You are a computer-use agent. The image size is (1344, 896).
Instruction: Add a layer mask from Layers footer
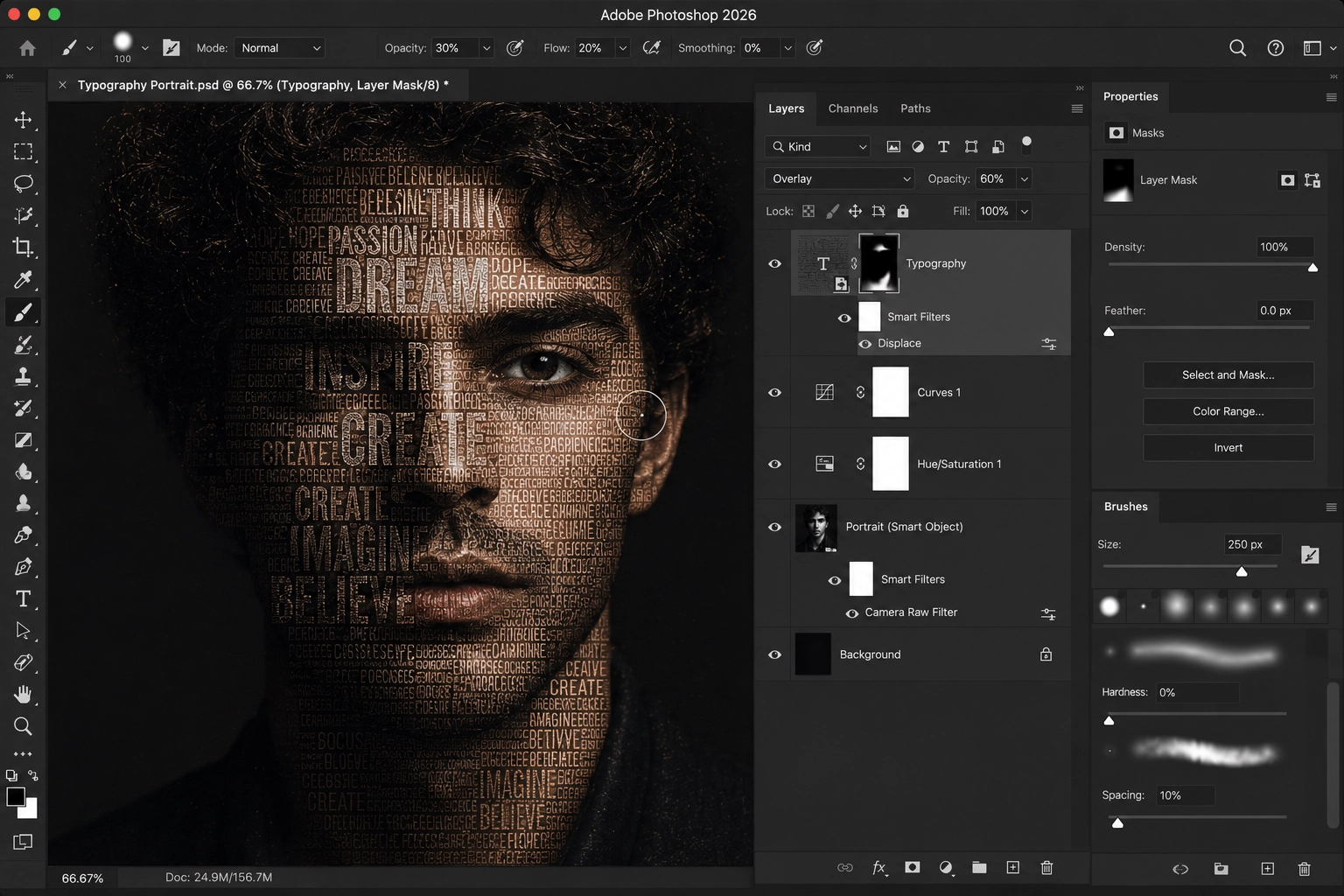pyautogui.click(x=913, y=868)
